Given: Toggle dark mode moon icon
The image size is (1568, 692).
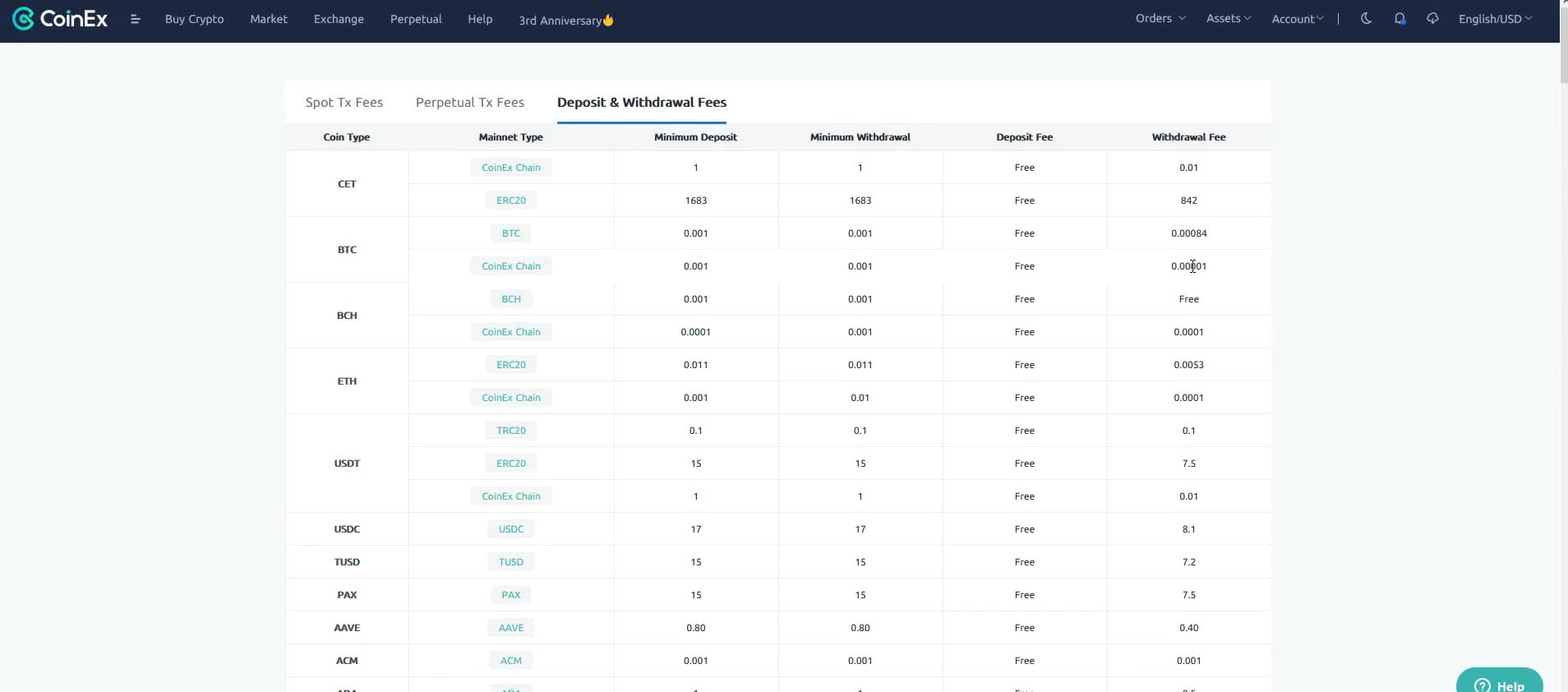Looking at the screenshot, I should tap(1366, 19).
